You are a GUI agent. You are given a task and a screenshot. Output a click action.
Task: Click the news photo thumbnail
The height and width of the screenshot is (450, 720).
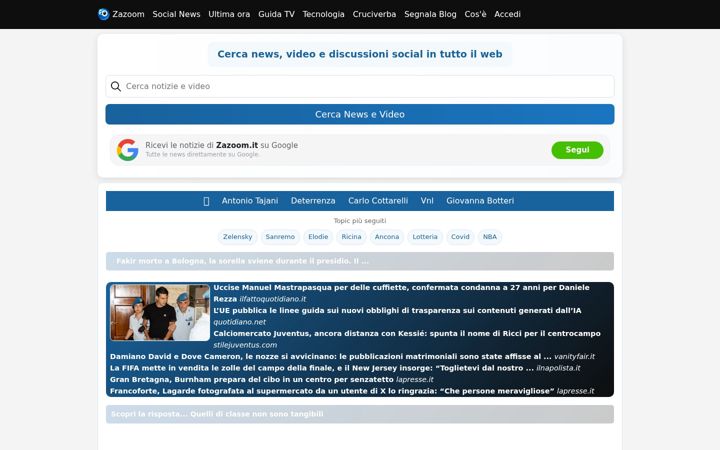pos(160,312)
